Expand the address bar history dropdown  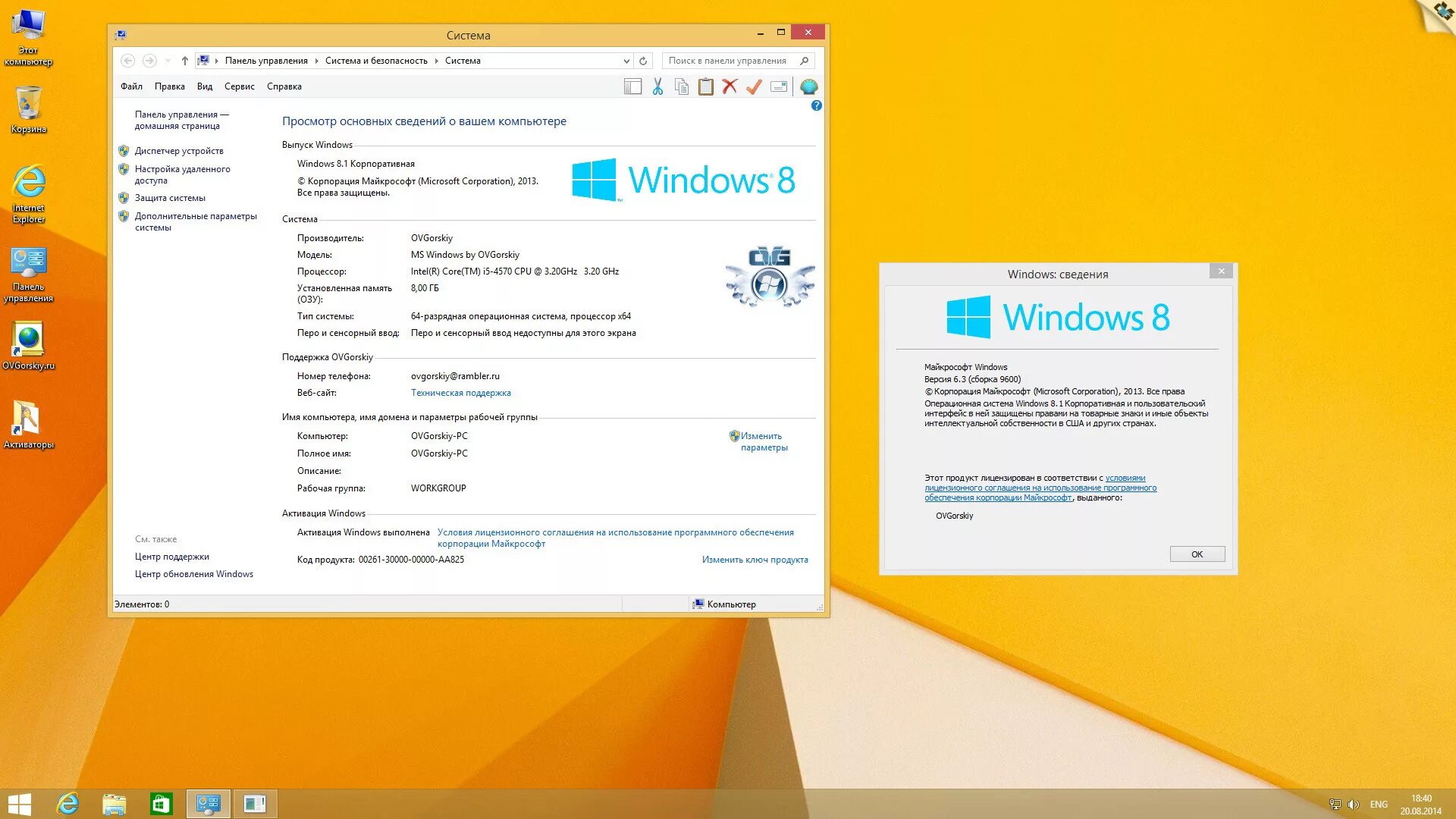(x=626, y=60)
